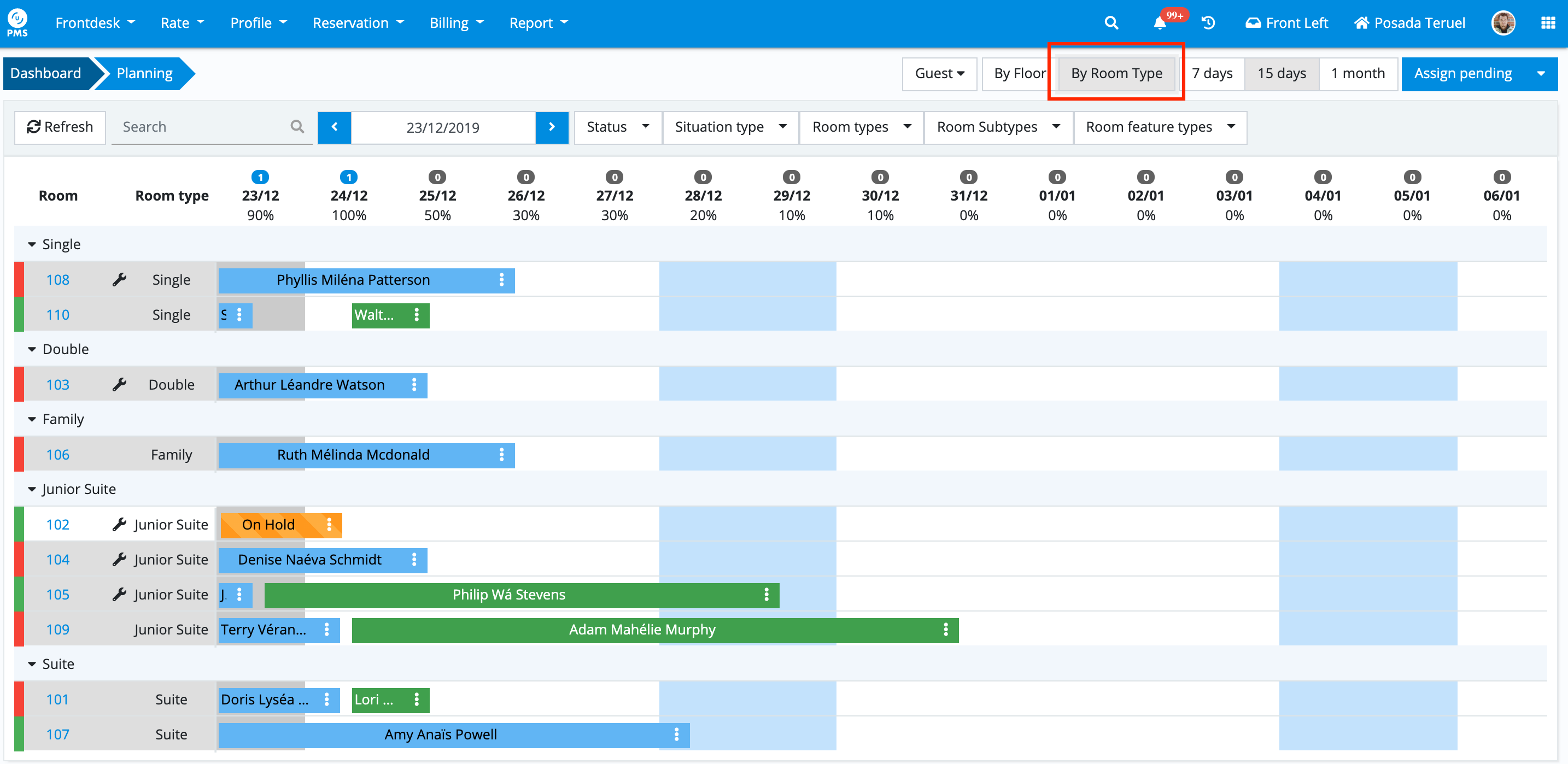Open the Situation type dropdown
The height and width of the screenshot is (764, 1568).
click(x=730, y=127)
